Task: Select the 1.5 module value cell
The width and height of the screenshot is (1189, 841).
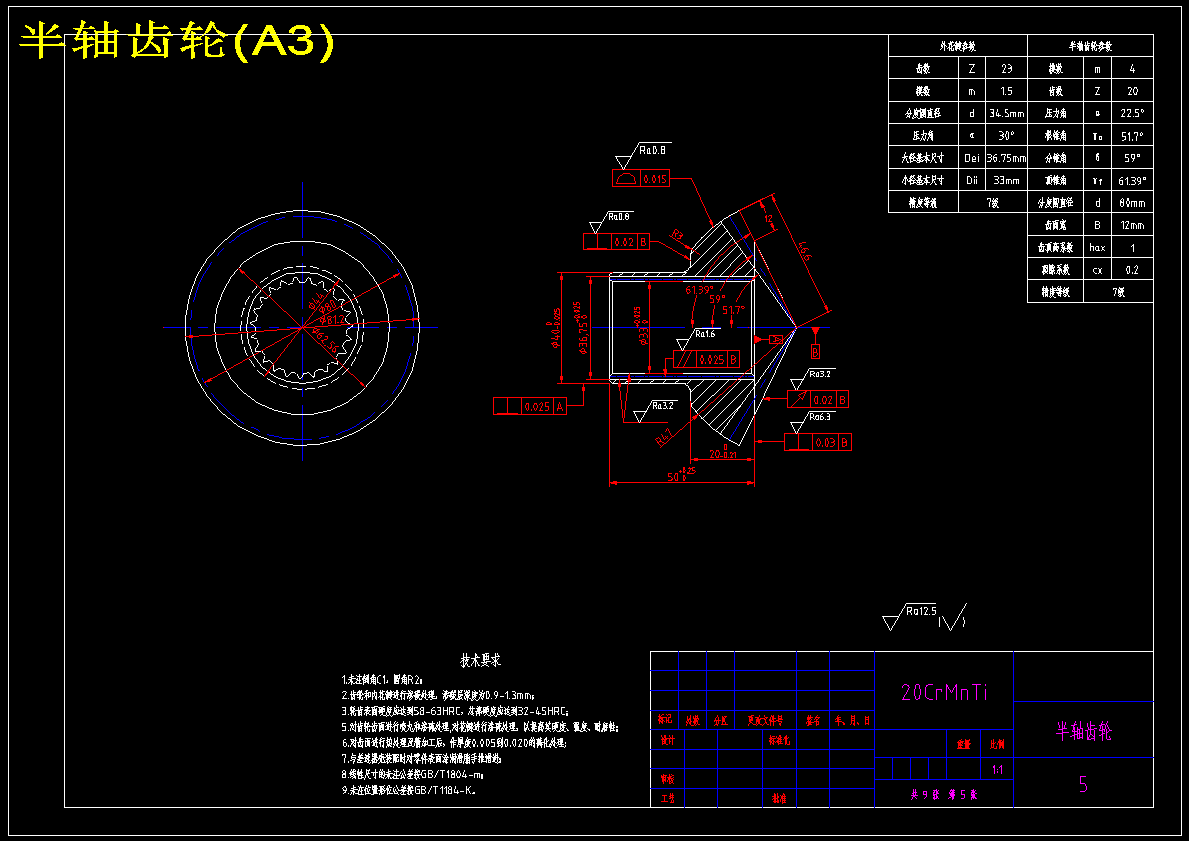Action: [x=1006, y=91]
